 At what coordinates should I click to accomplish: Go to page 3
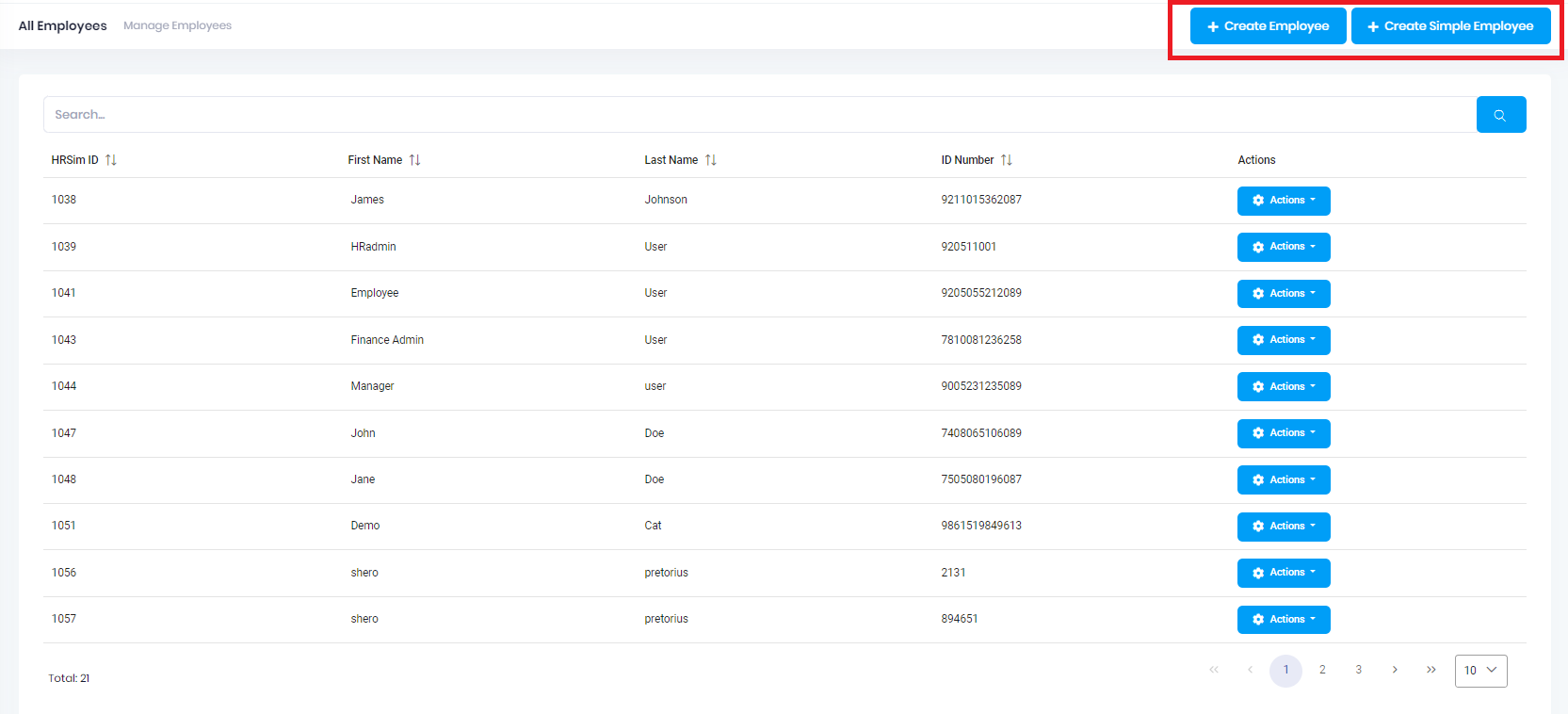tap(1358, 670)
